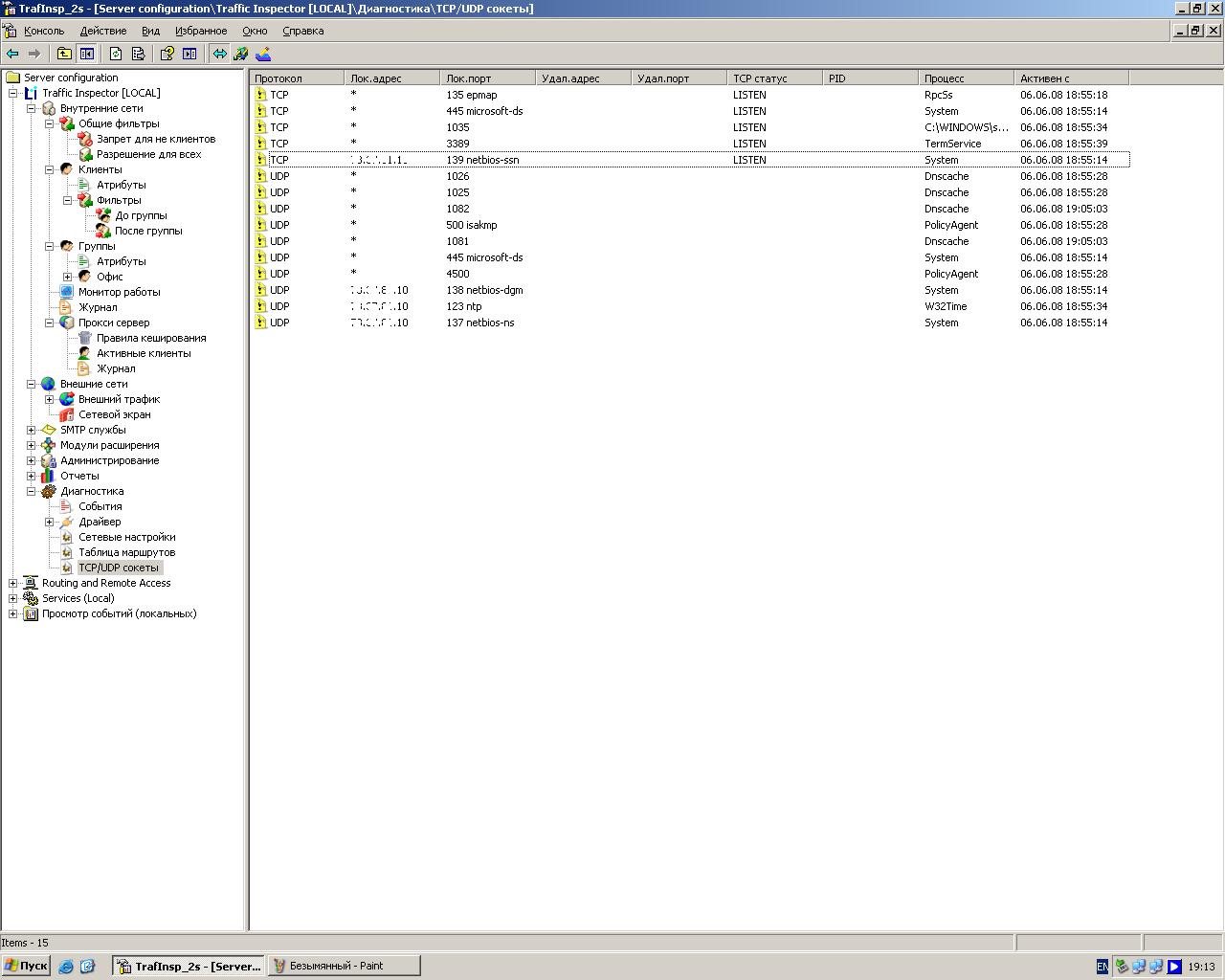Click the pencil toolbar icon at the toolbar's end

point(263,54)
